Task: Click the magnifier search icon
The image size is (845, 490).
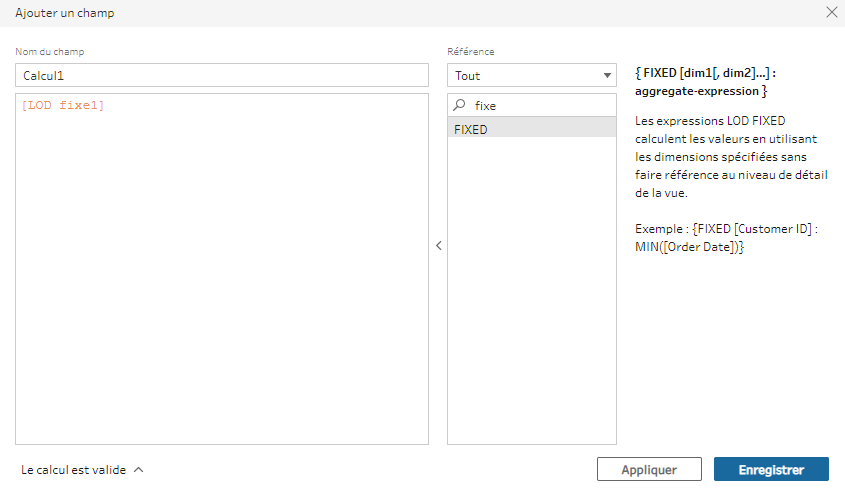Action: click(x=460, y=105)
